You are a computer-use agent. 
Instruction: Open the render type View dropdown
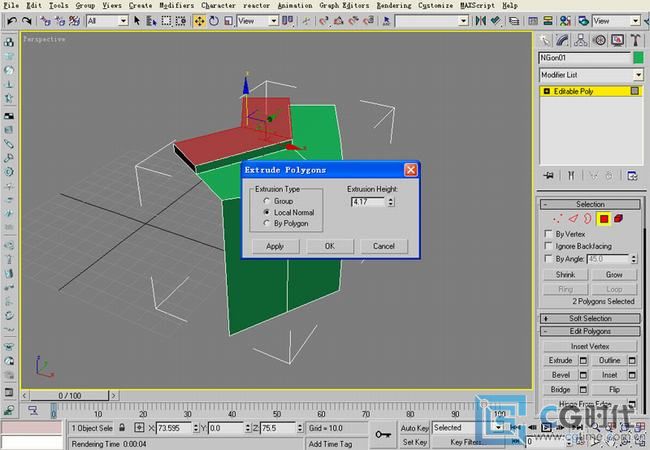635,21
